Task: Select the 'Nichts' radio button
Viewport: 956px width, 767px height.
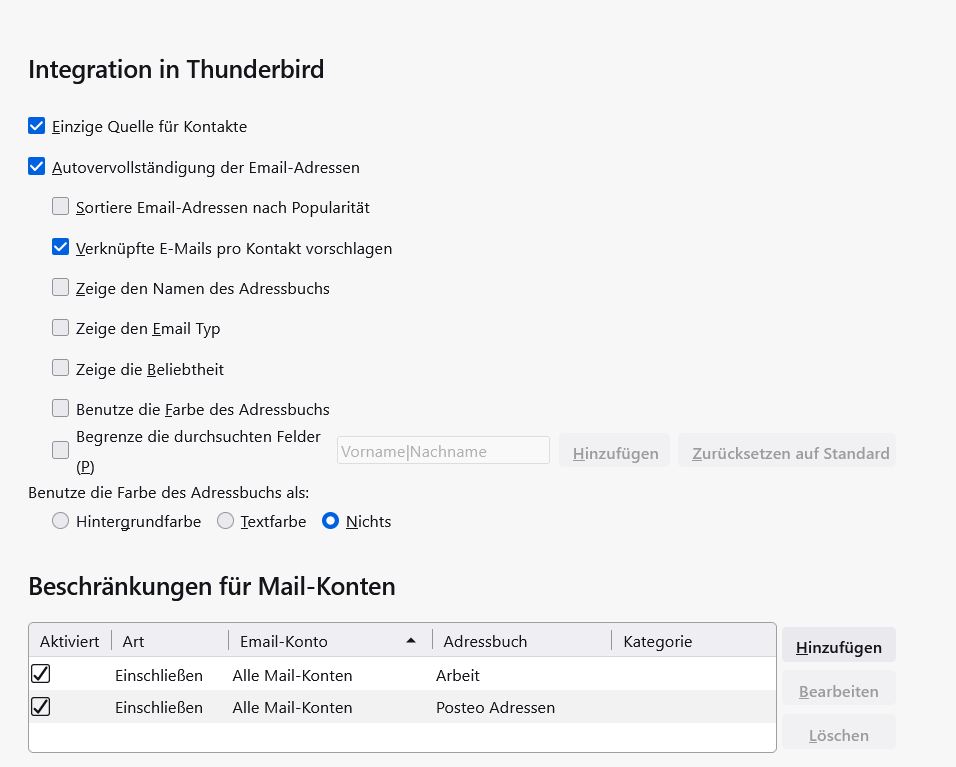Action: pos(331,521)
